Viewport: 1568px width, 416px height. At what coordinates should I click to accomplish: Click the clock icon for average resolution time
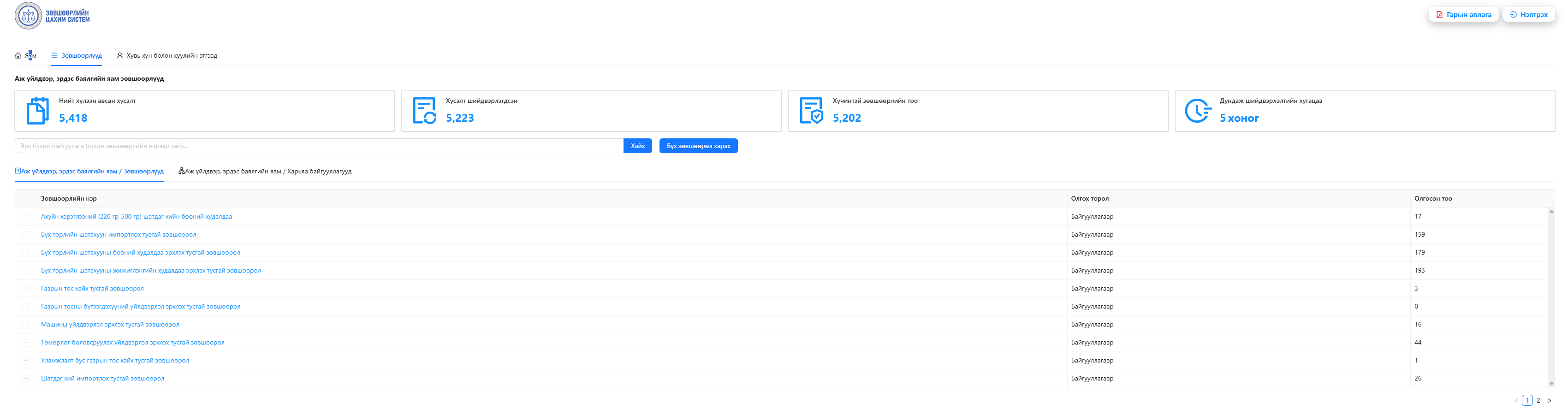coord(1197,111)
